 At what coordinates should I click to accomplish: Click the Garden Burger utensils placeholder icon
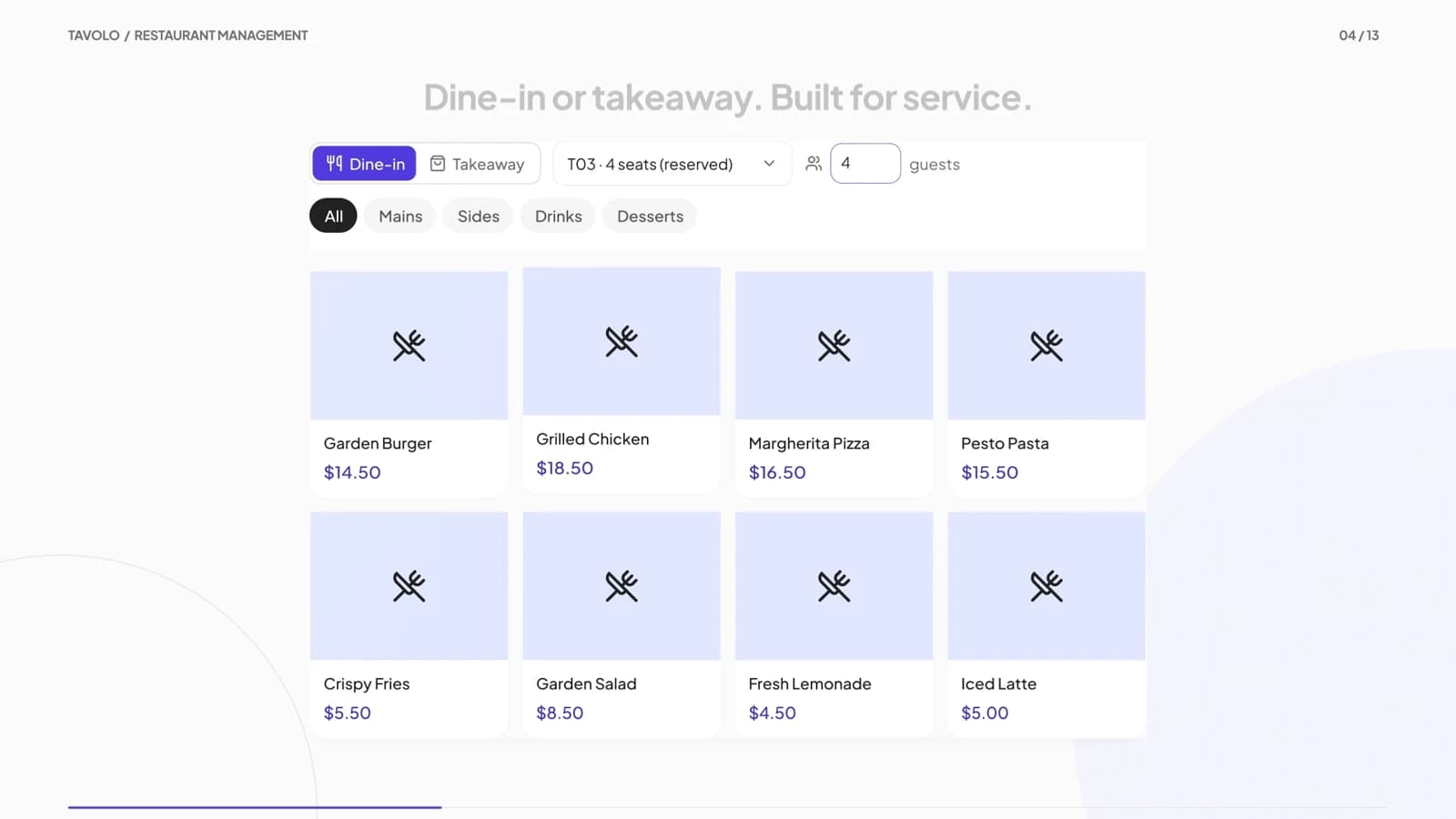pyautogui.click(x=409, y=346)
